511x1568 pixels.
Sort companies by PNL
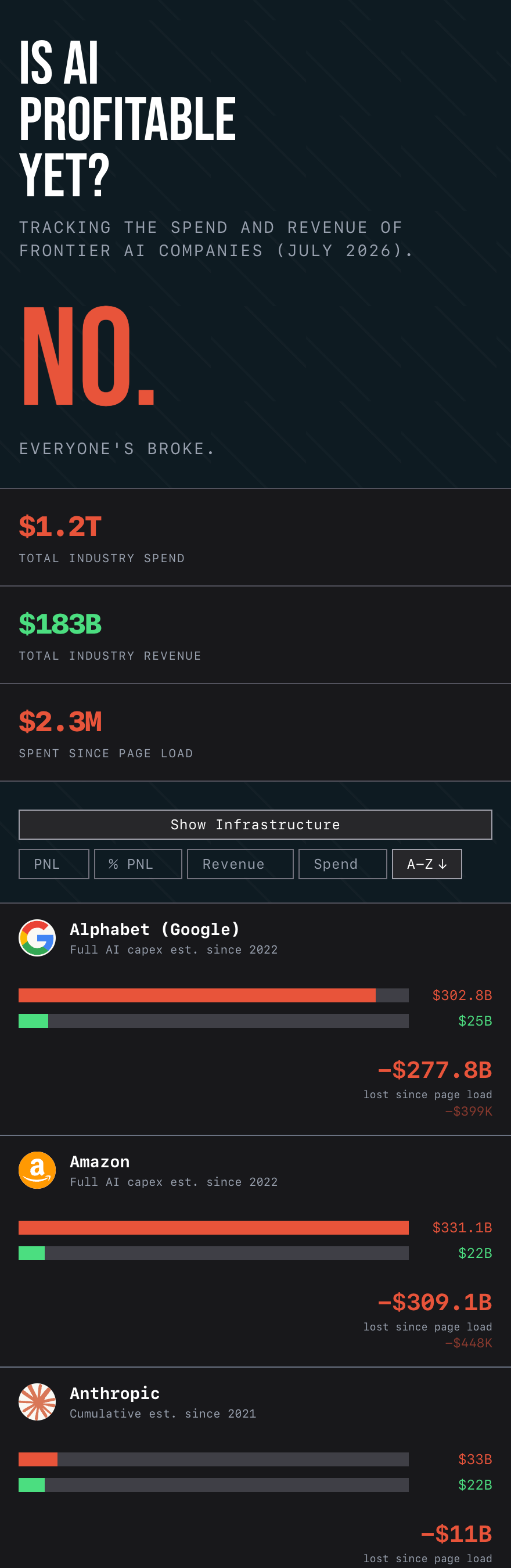coord(54,864)
